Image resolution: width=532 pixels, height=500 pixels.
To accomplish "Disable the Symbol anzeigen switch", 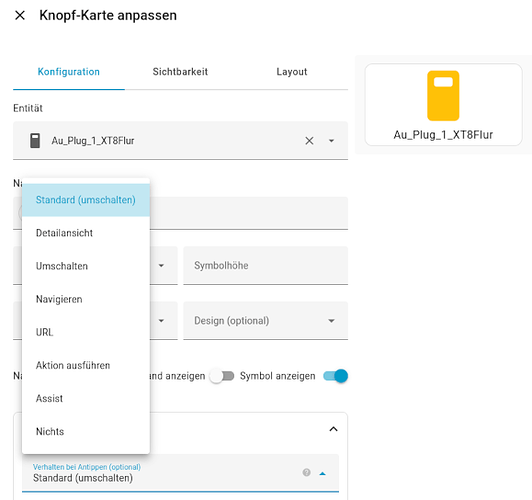I will tap(335, 376).
